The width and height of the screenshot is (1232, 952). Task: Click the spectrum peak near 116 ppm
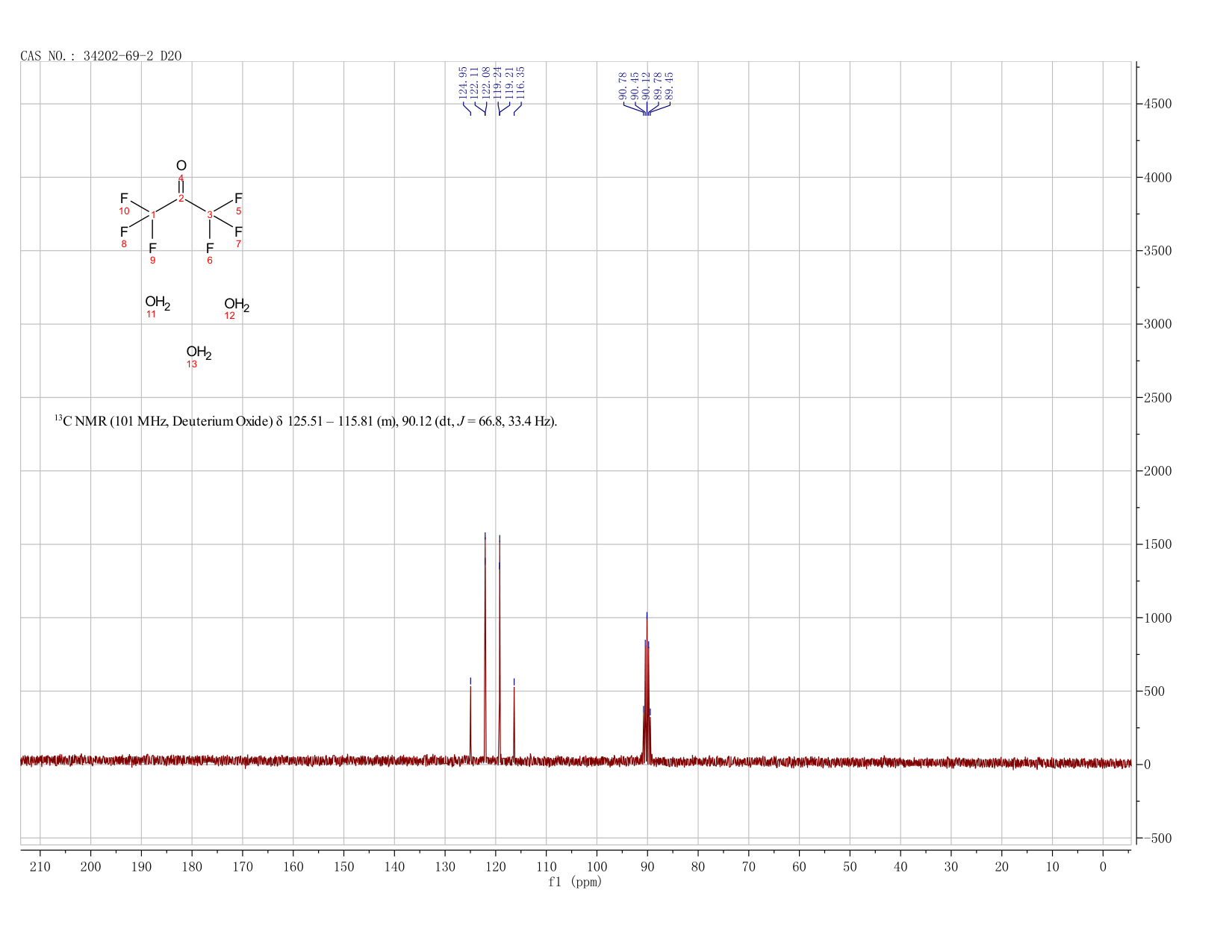tap(514, 723)
